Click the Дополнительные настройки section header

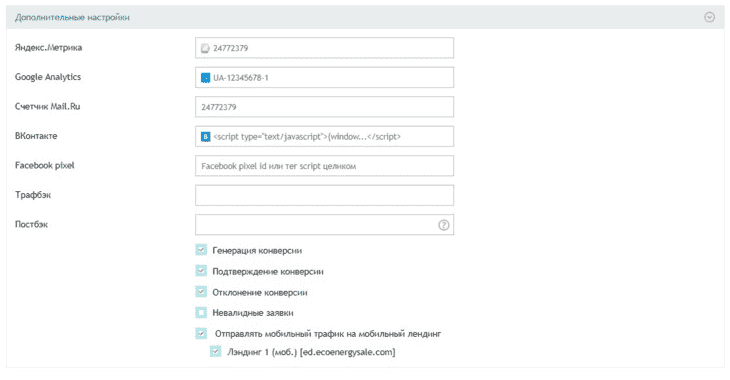365,17
